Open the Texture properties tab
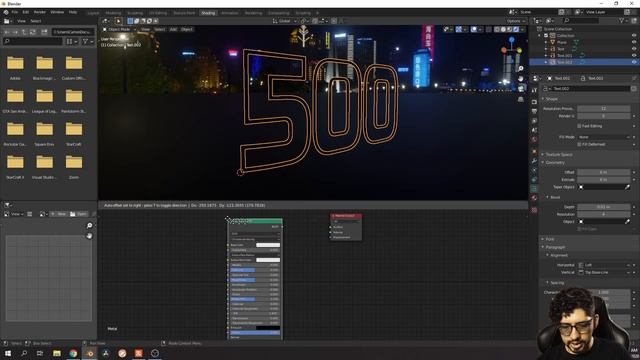Screen dimensions: 640x360 coord(534,210)
